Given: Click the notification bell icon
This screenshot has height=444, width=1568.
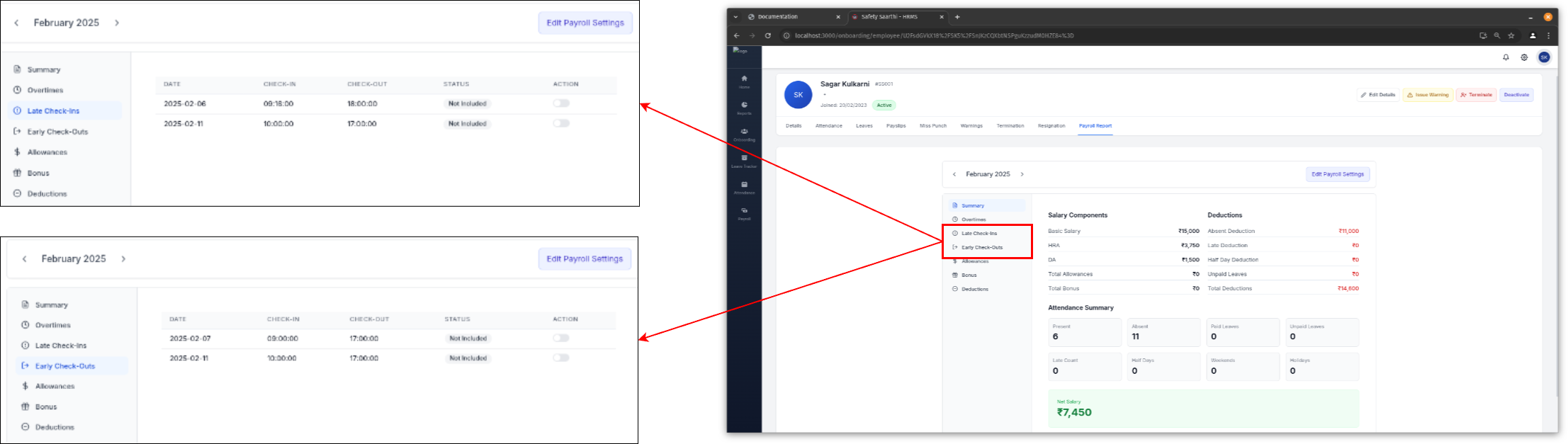Looking at the screenshot, I should point(1506,57).
